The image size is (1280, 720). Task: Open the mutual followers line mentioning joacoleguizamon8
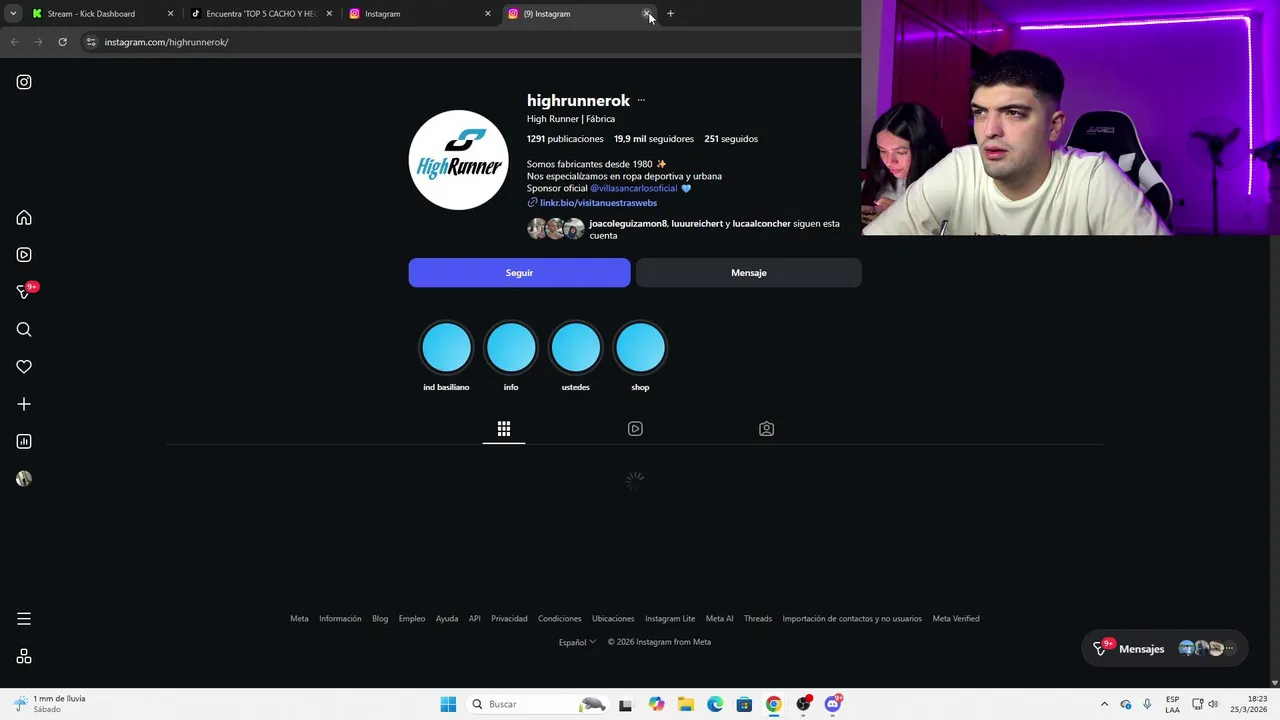point(714,229)
